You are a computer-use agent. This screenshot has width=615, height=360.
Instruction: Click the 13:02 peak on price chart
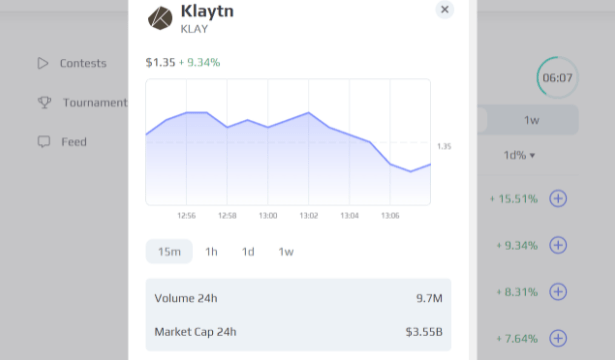(309, 113)
